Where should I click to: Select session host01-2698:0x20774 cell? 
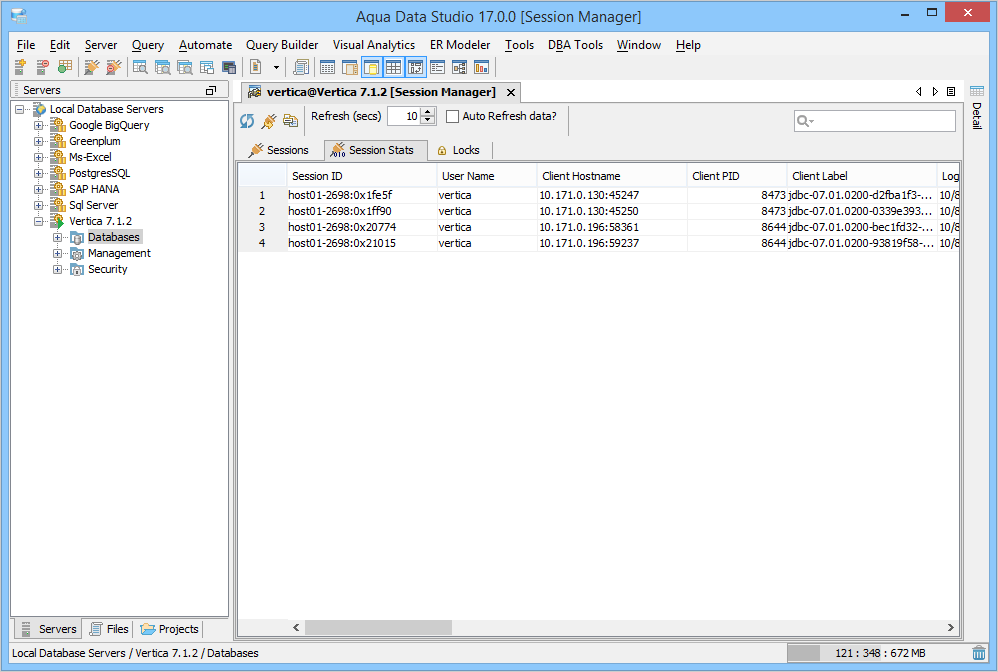tap(362, 227)
